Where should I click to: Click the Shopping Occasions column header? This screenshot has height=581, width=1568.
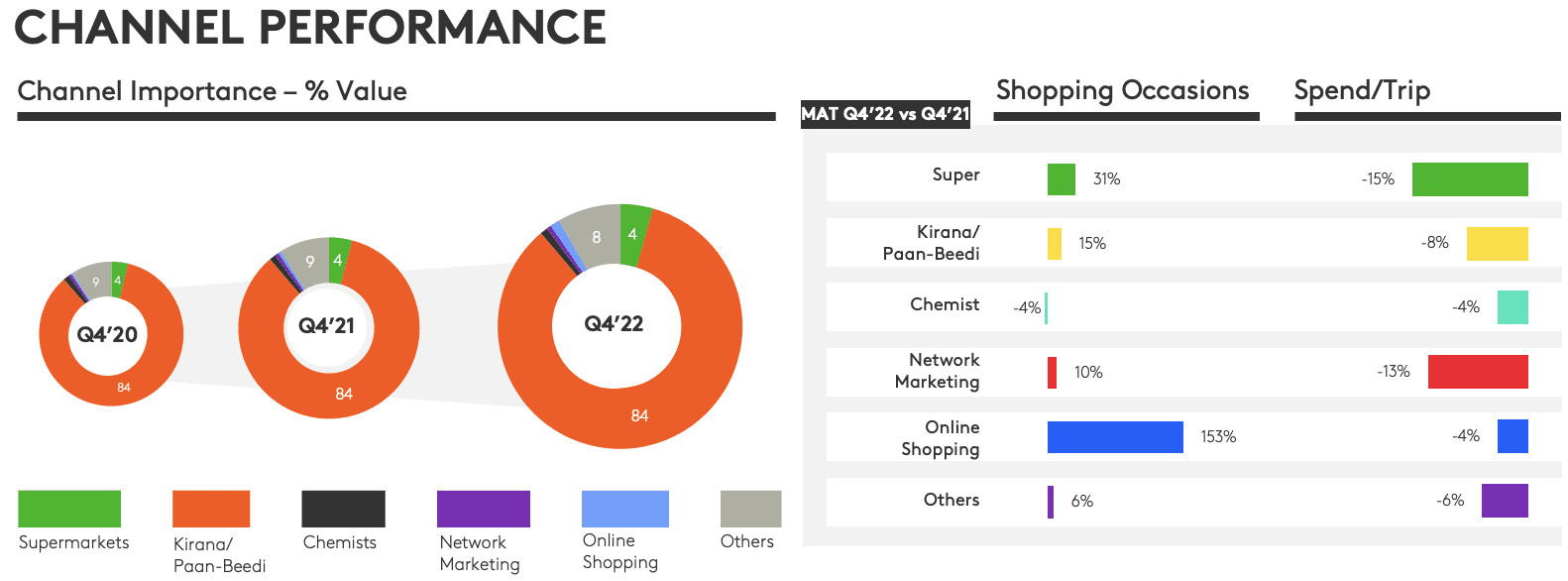pyautogui.click(x=1122, y=90)
